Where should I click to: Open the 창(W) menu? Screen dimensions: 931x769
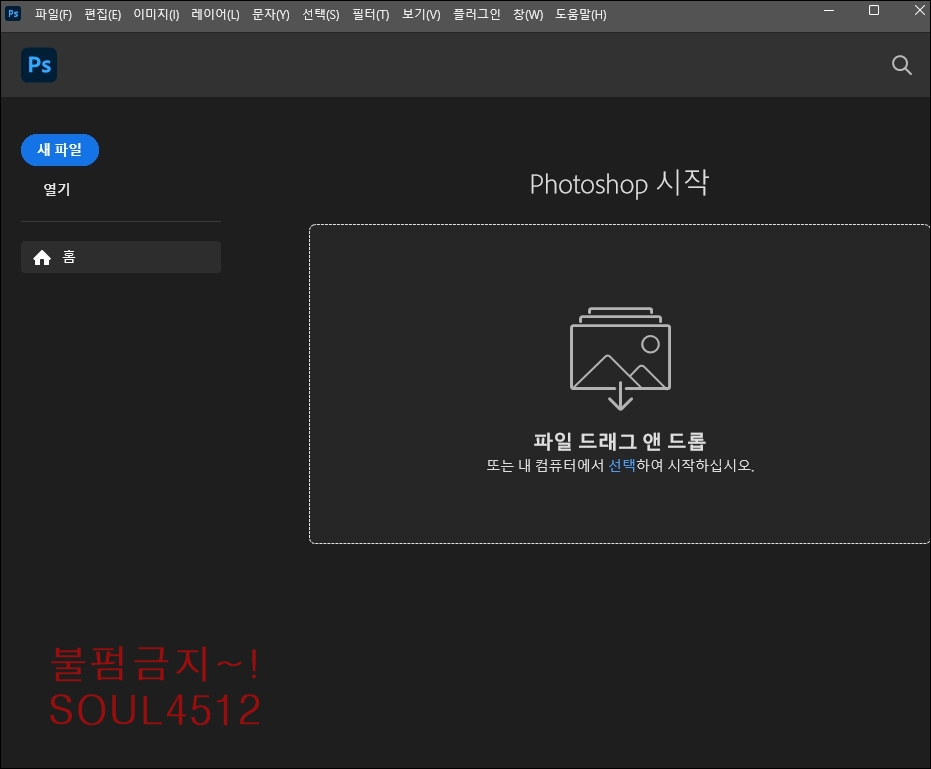click(x=528, y=15)
